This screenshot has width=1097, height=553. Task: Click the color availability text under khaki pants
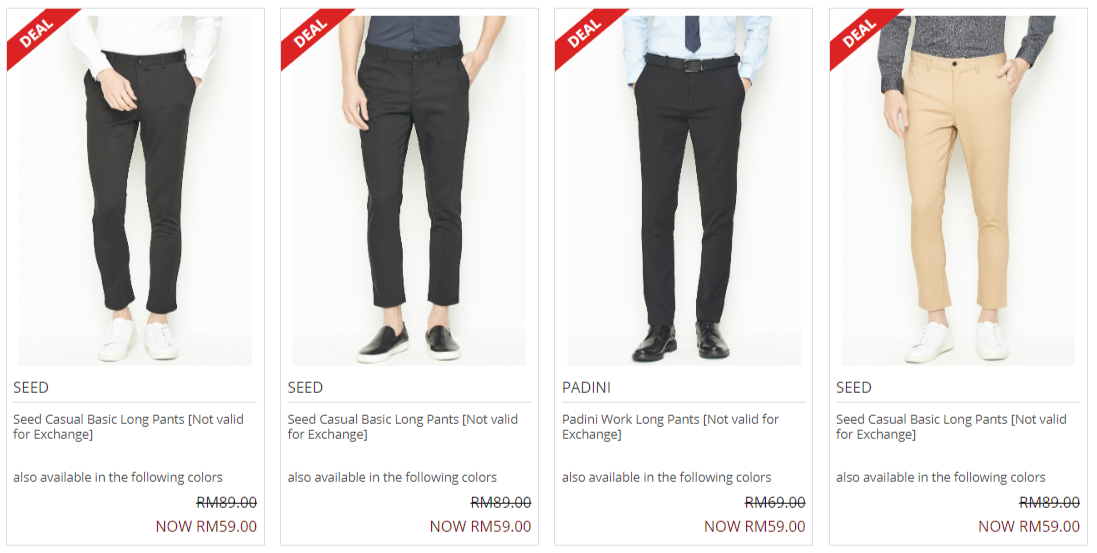(941, 477)
